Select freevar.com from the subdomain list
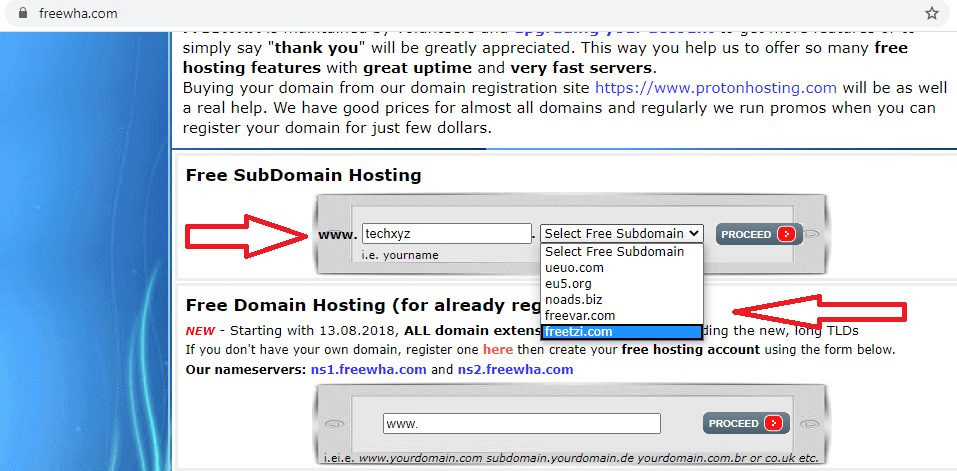The height and width of the screenshot is (471, 957). [621, 315]
